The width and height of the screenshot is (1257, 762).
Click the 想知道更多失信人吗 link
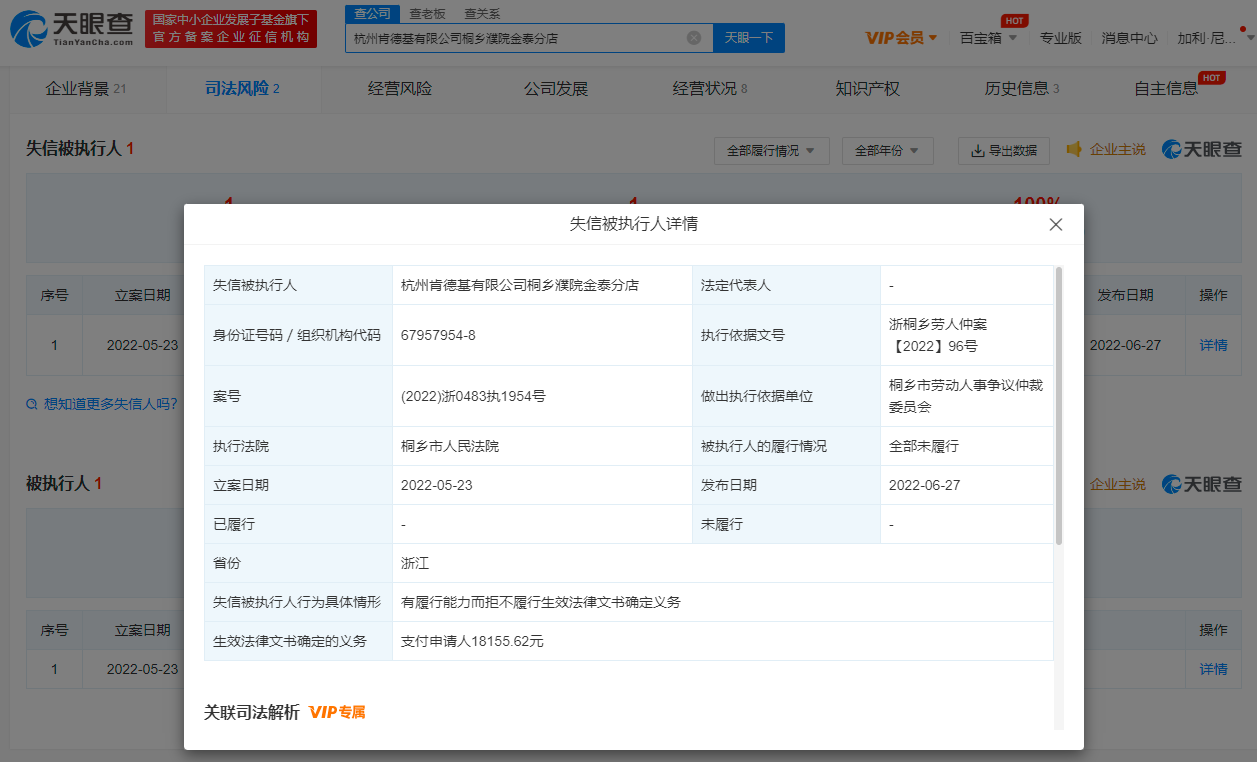click(x=111, y=404)
